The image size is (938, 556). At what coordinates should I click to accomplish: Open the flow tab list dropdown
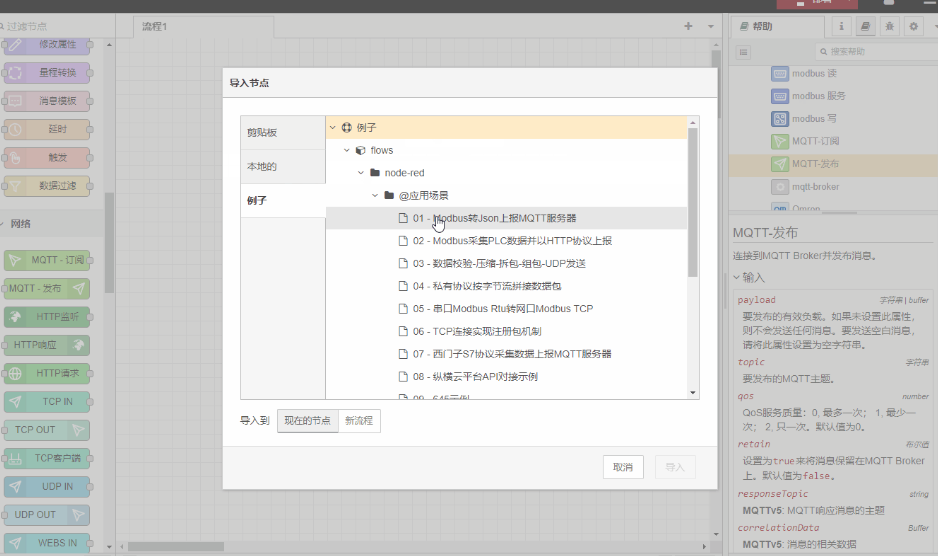[x=711, y=26]
